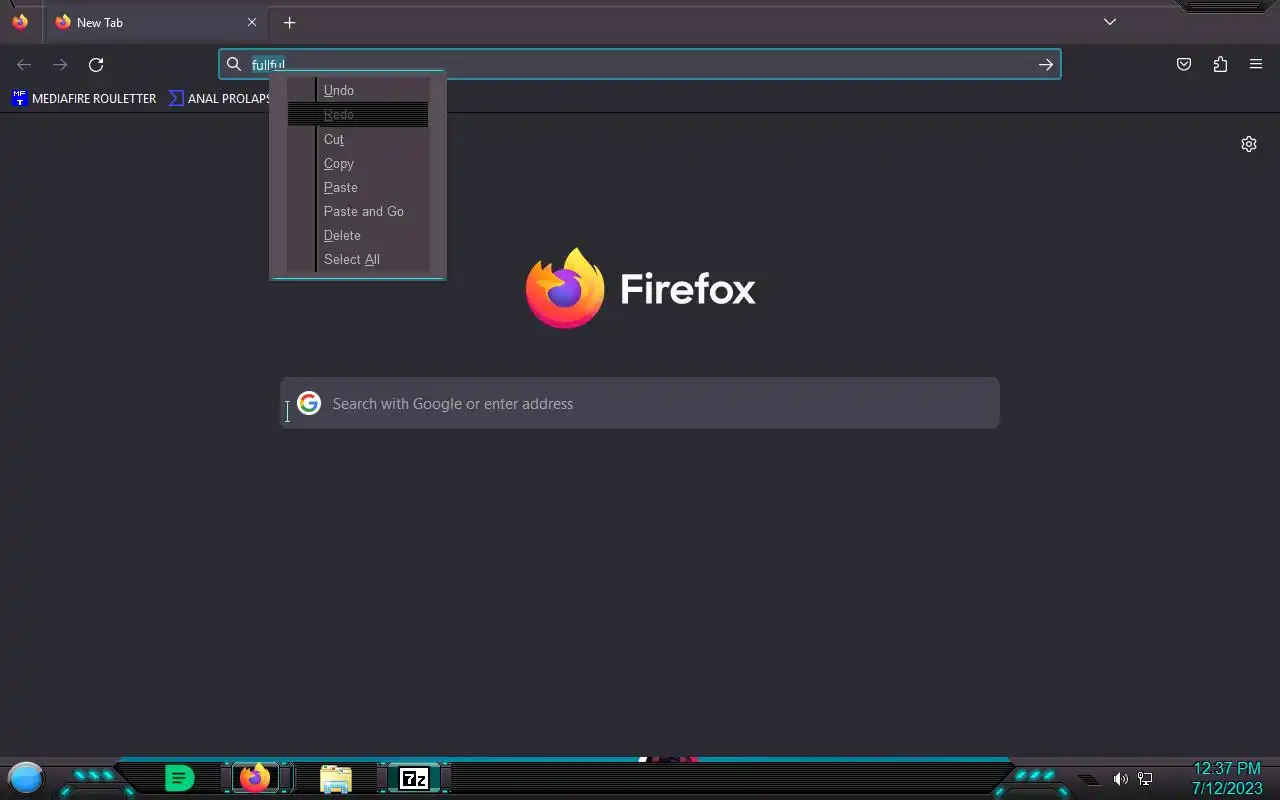The image size is (1280, 800).
Task: Choose Paste from context menu
Action: [x=358, y=187]
